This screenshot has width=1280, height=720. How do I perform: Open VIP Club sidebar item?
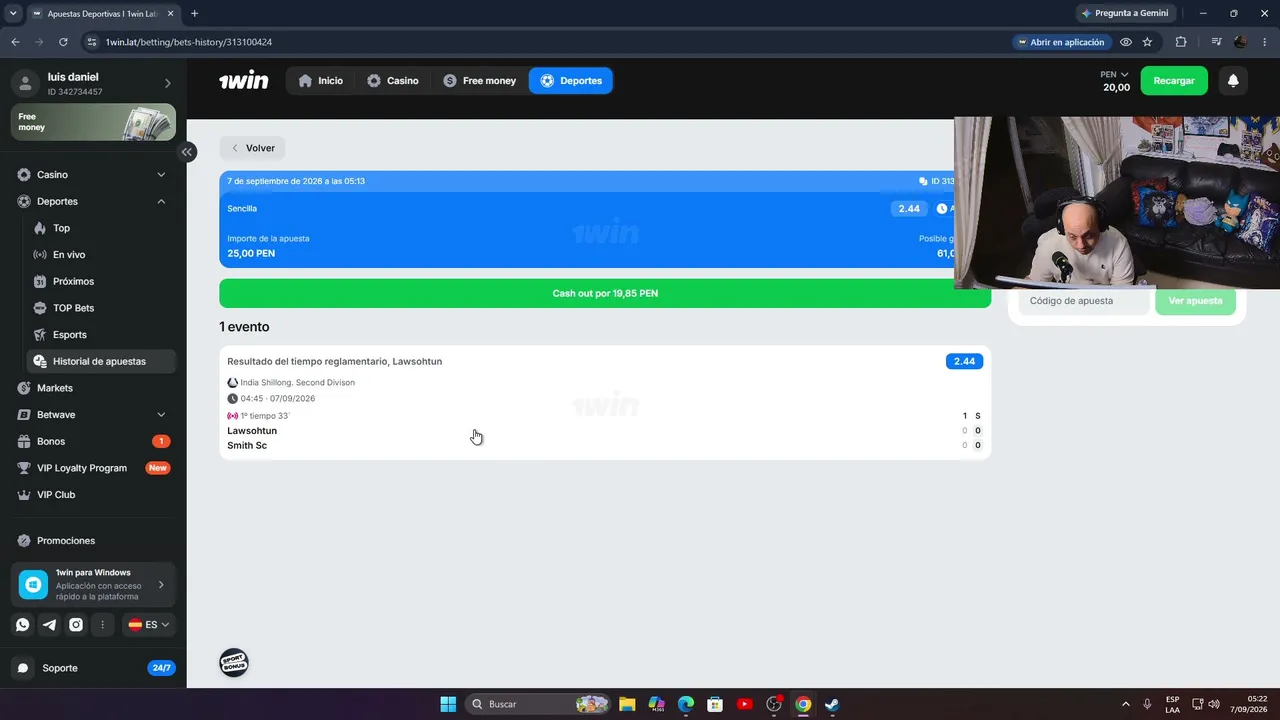point(93,495)
